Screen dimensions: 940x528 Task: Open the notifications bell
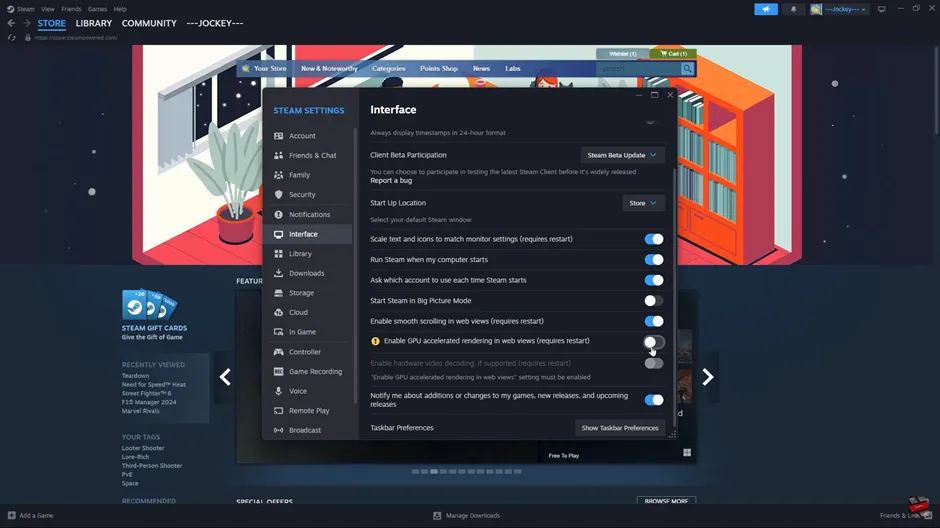pyautogui.click(x=793, y=9)
